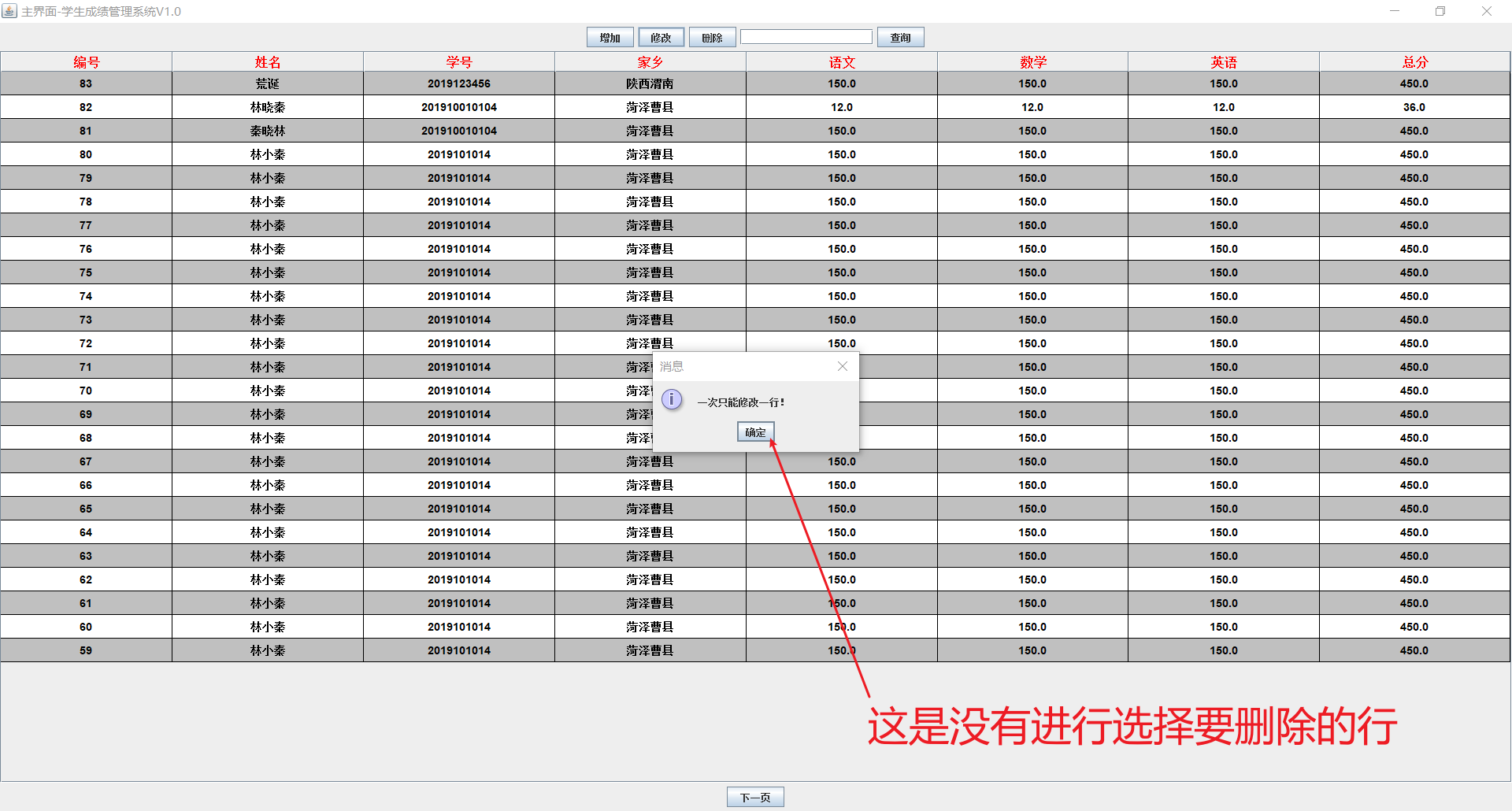Click the 查询 (Query) button
This screenshot has height=811, width=1512.
[x=900, y=37]
